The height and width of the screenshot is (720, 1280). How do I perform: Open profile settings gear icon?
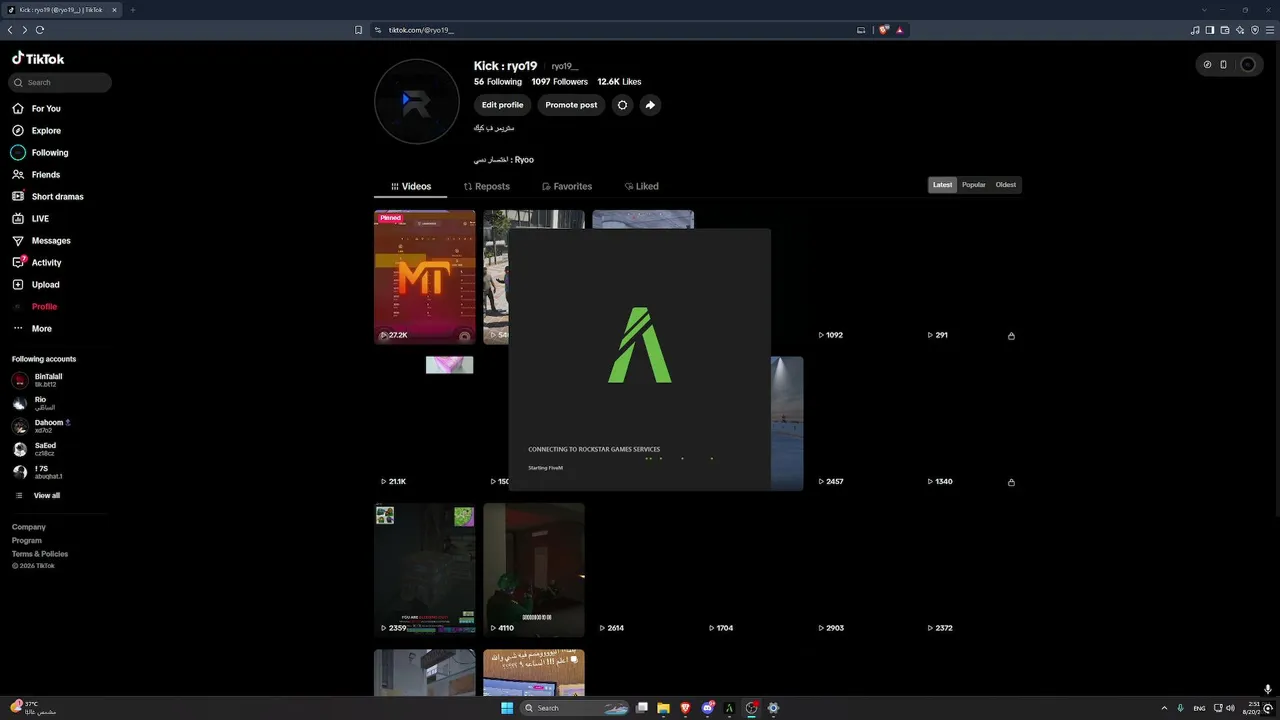coord(622,105)
